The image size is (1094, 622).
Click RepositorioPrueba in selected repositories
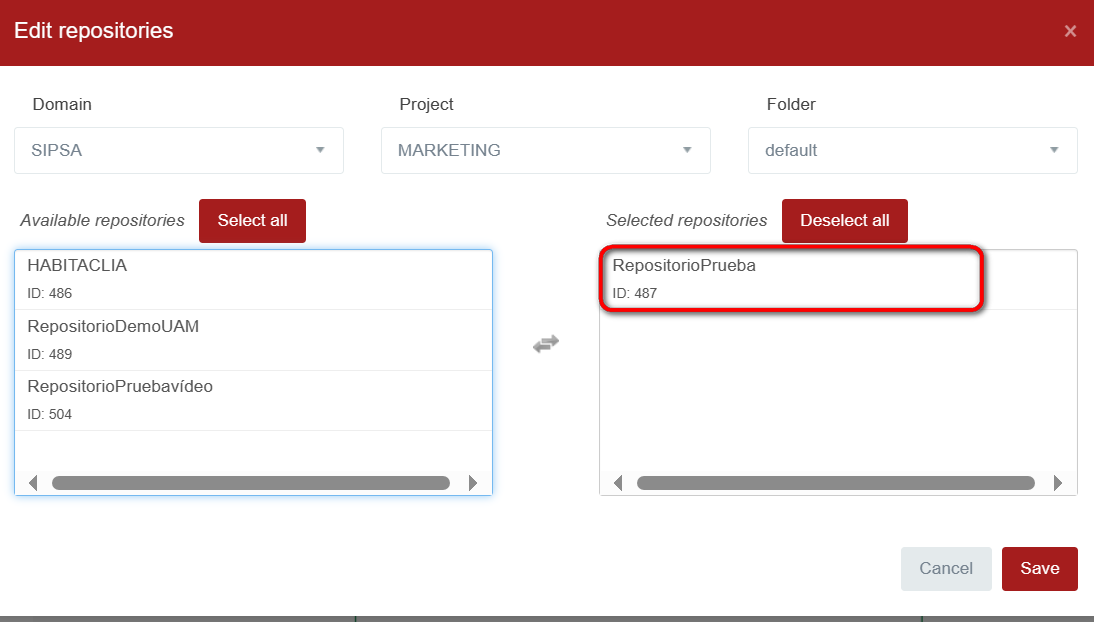tap(792, 279)
